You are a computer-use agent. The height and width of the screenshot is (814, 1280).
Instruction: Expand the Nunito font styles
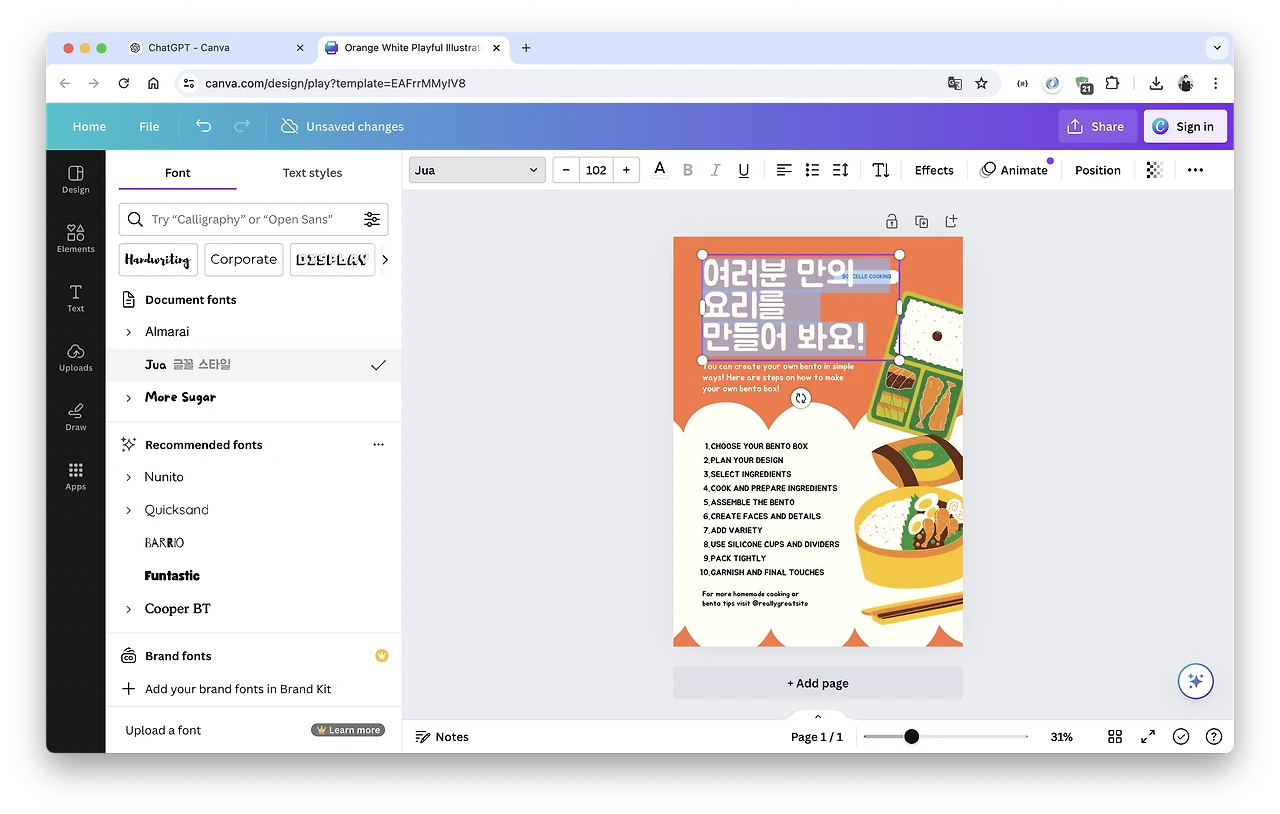(129, 478)
